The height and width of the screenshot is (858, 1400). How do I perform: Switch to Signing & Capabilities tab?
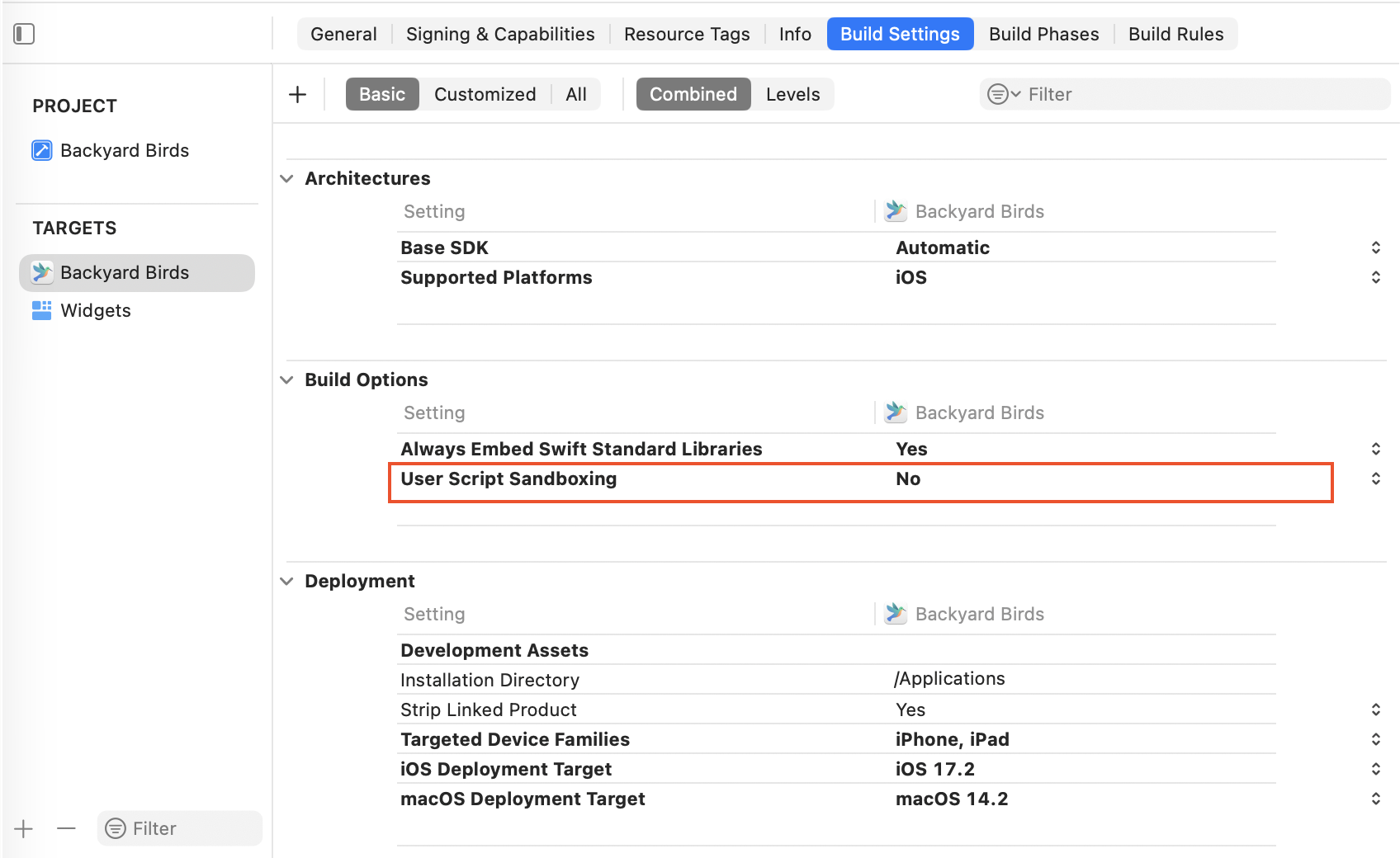click(x=500, y=35)
